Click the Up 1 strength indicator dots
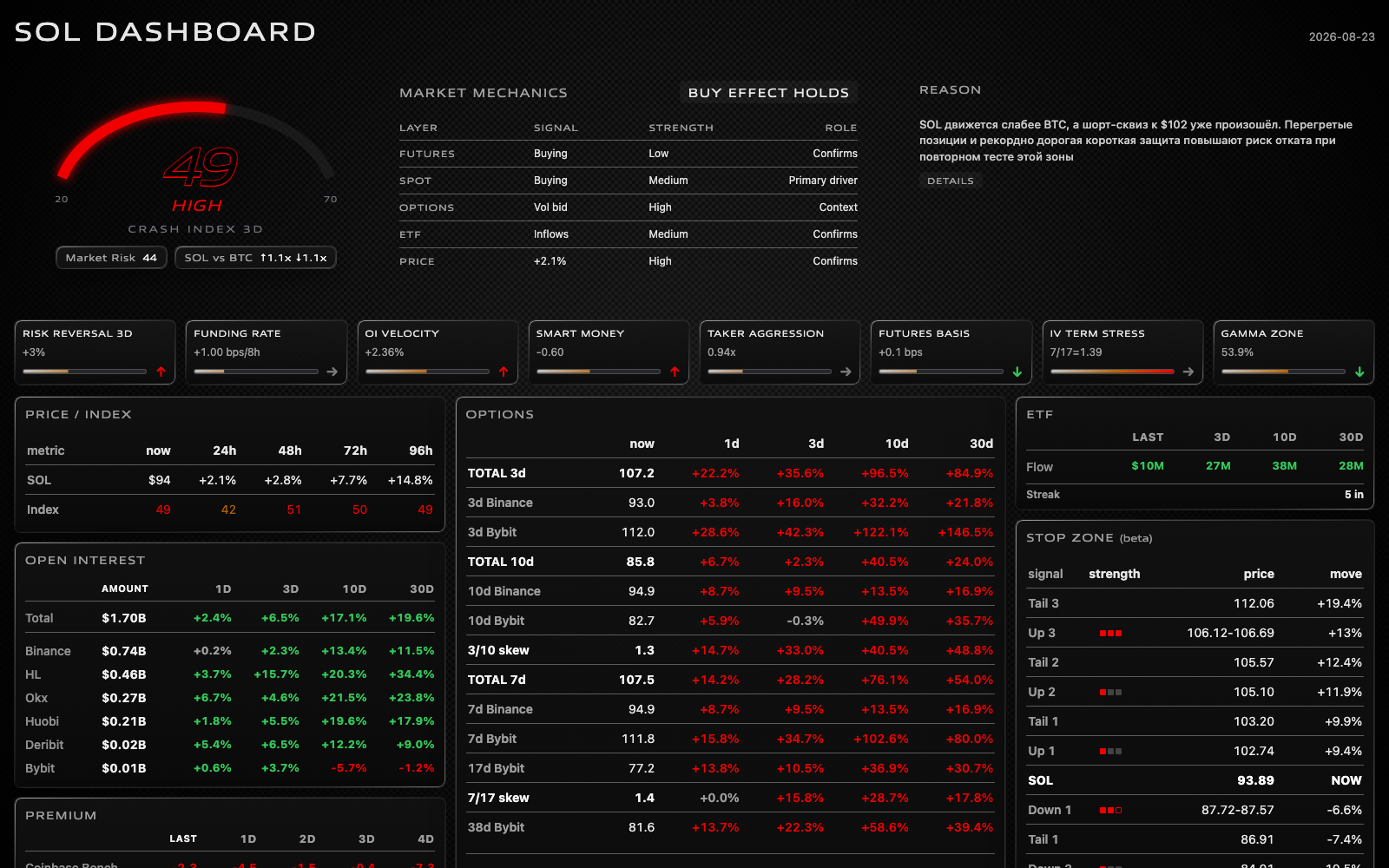Screen dimensions: 1389x868 click(x=1110, y=752)
